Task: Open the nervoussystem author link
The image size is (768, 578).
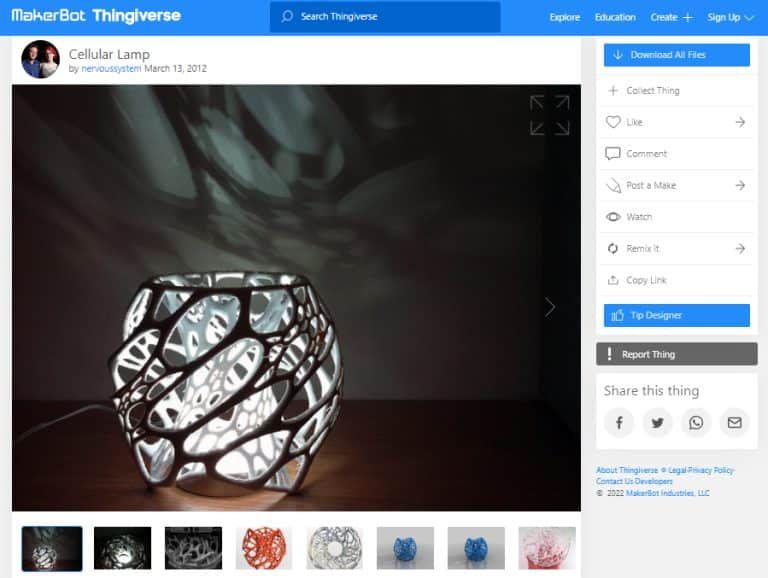Action: click(111, 69)
